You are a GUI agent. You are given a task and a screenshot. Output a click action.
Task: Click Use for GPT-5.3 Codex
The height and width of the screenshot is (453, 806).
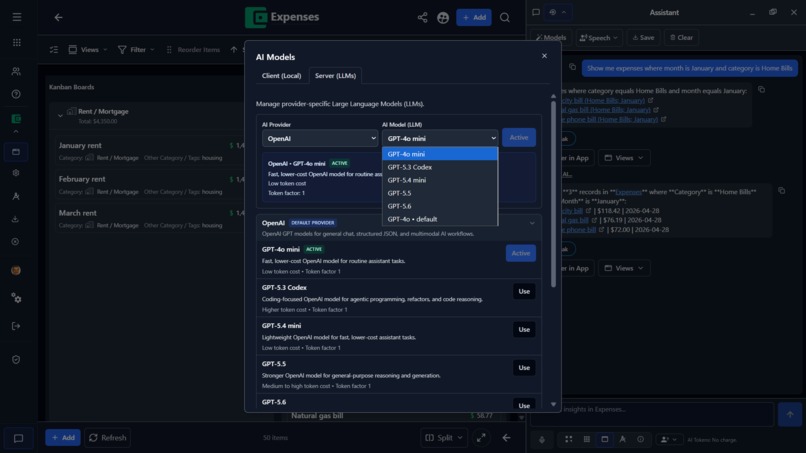click(524, 292)
